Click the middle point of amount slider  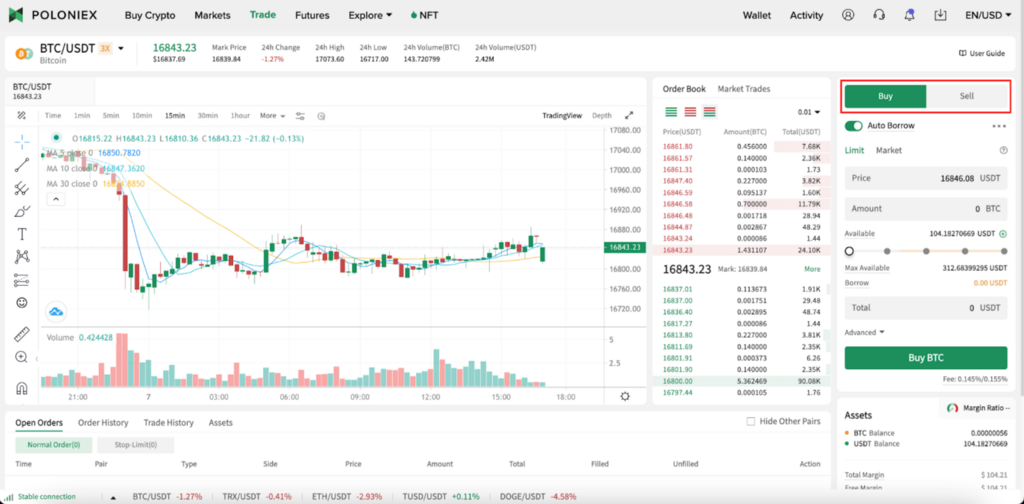(926, 251)
